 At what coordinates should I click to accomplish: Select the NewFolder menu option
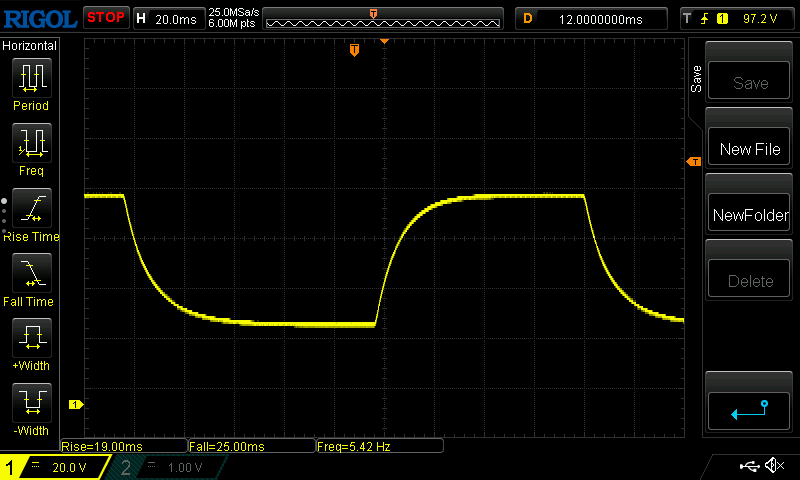click(750, 215)
